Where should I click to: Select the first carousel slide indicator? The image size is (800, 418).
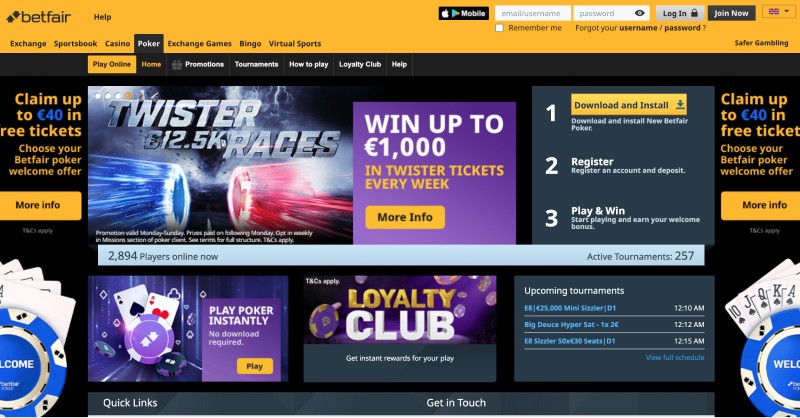tap(98, 95)
